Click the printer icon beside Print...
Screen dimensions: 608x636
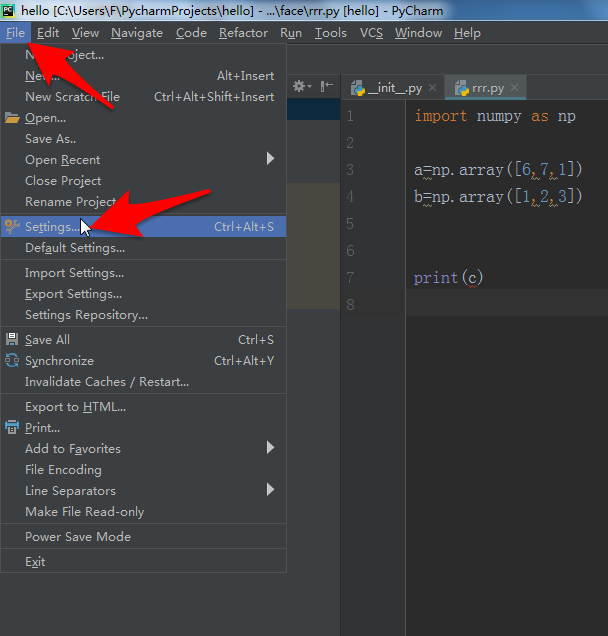(x=12, y=427)
